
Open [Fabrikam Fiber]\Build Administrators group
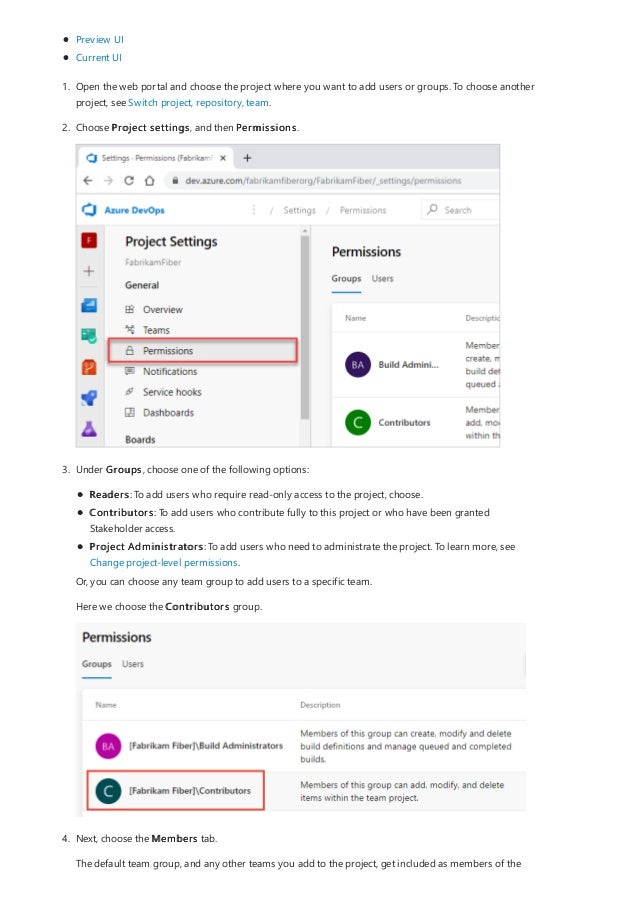click(206, 746)
